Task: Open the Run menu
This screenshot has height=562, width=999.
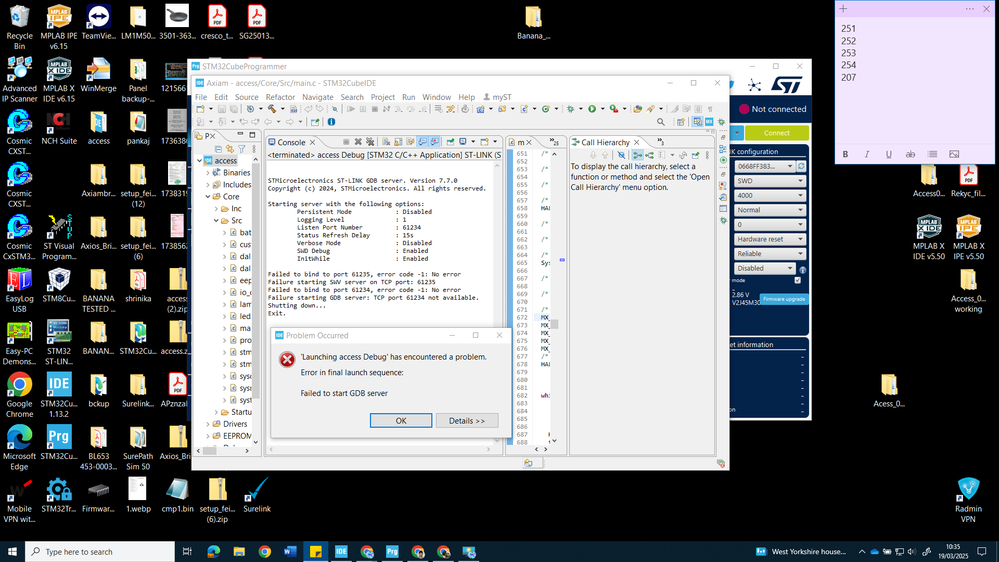Action: click(408, 97)
